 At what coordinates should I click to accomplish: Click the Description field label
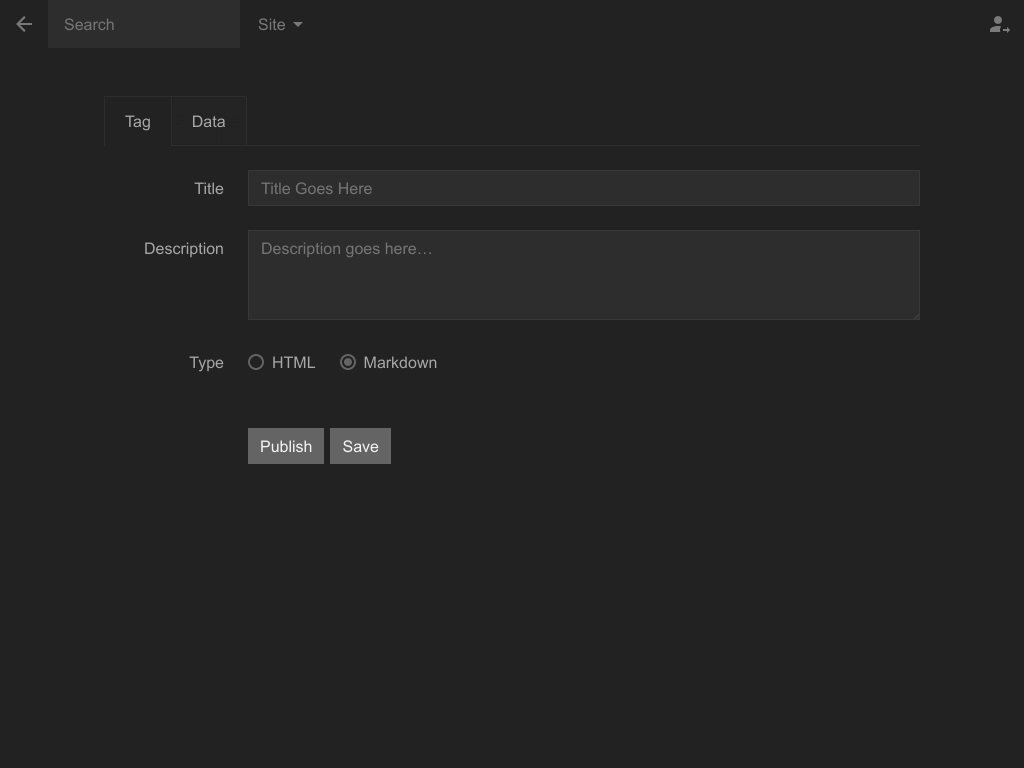[184, 249]
